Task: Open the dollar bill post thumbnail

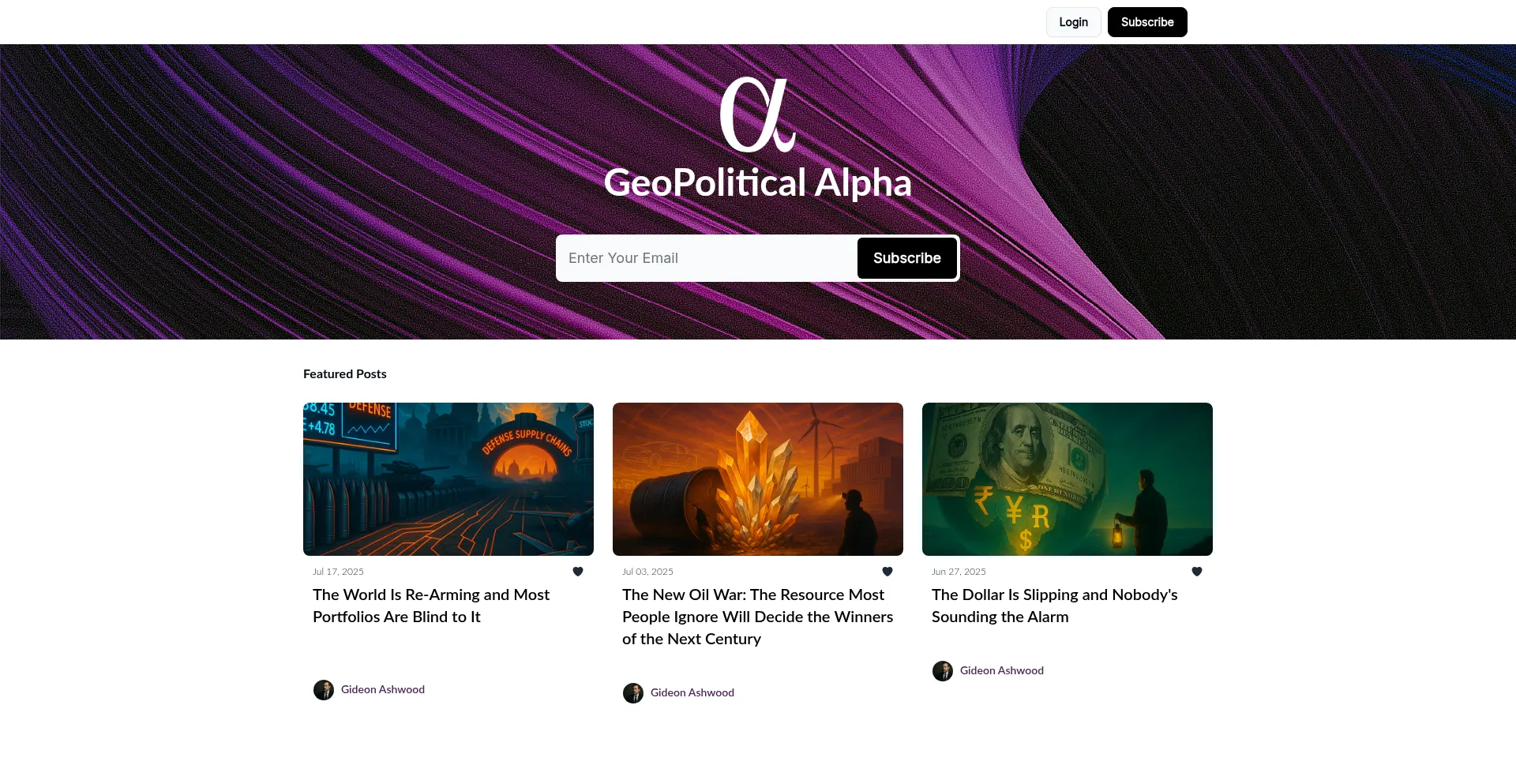Action: pyautogui.click(x=1068, y=479)
